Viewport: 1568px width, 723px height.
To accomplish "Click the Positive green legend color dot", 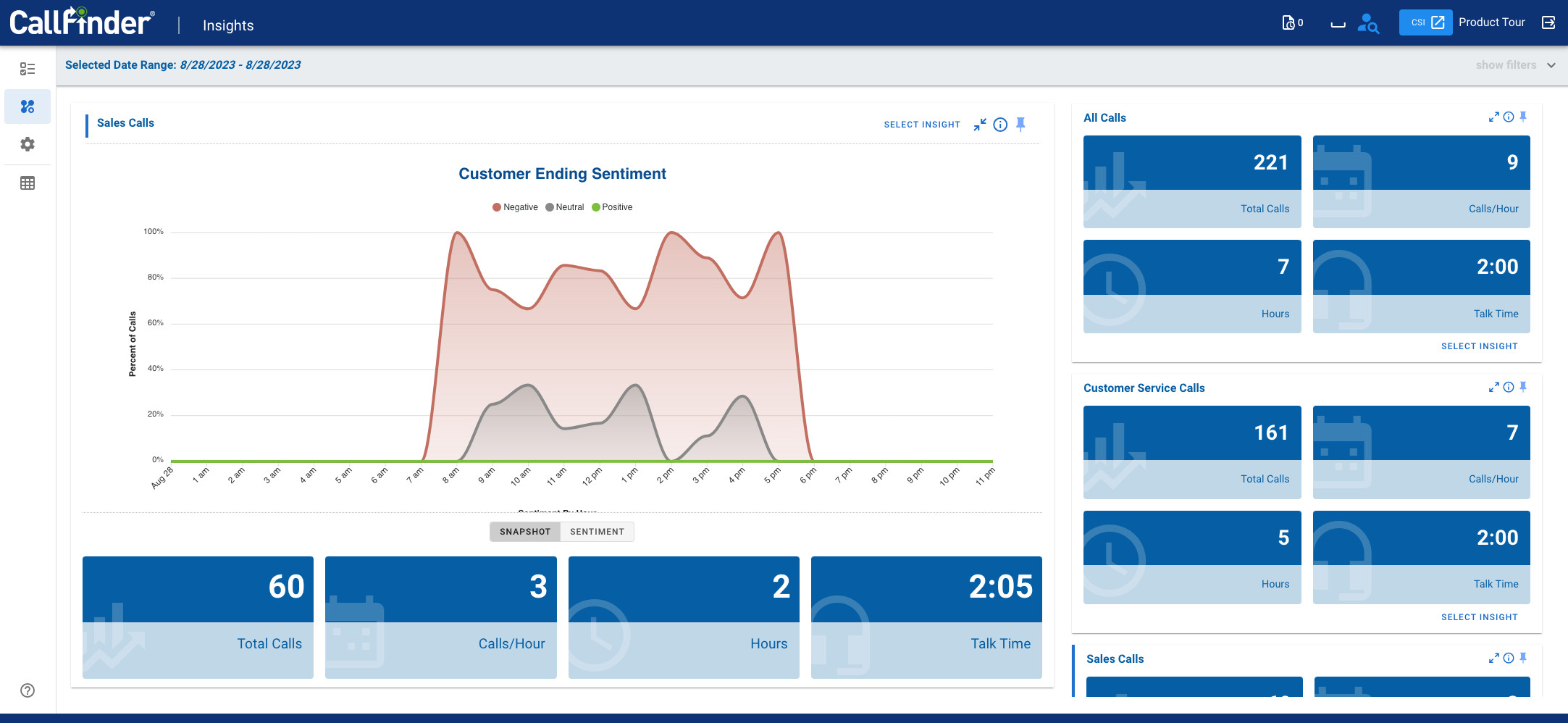I will tap(596, 207).
